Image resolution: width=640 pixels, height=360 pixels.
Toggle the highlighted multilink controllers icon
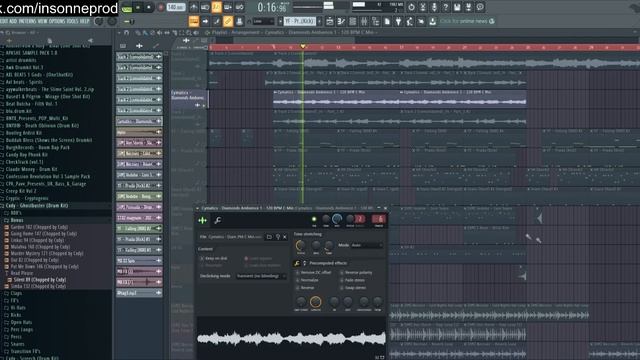pos(228,21)
